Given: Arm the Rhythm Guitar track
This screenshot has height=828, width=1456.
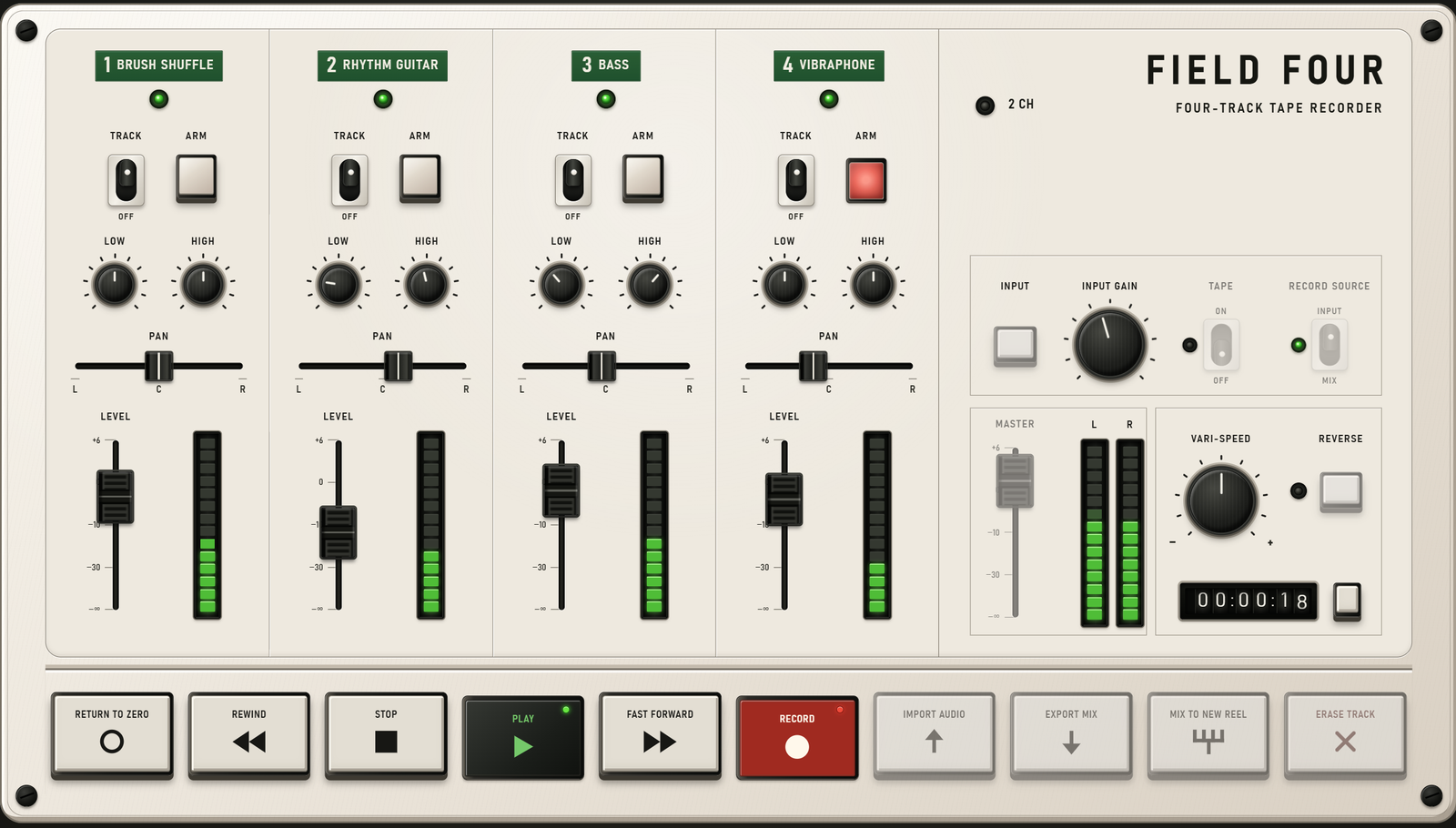Looking at the screenshot, I should pos(420,177).
